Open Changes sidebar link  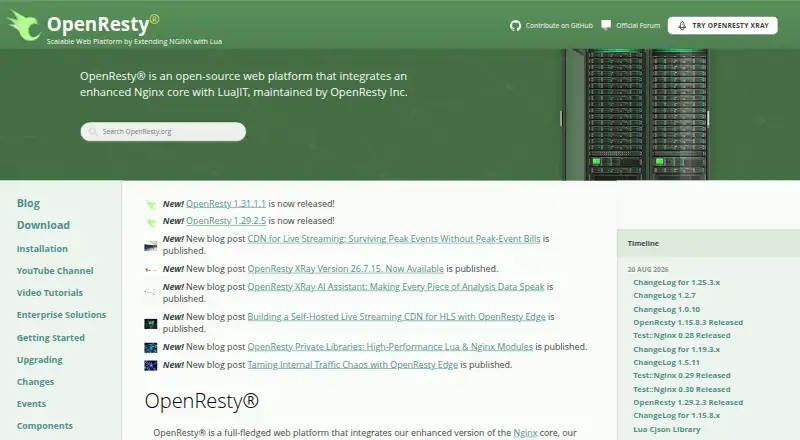point(35,382)
